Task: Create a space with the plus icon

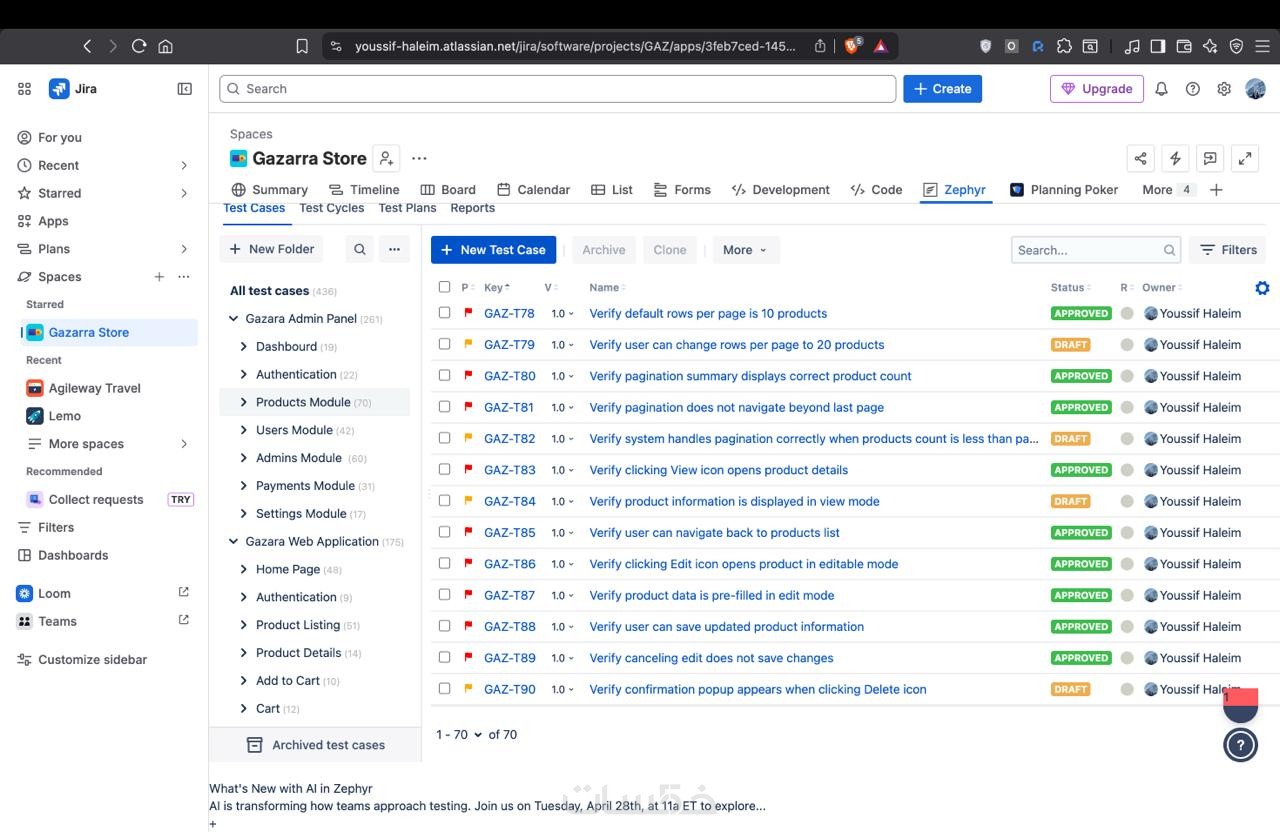Action: coord(159,277)
